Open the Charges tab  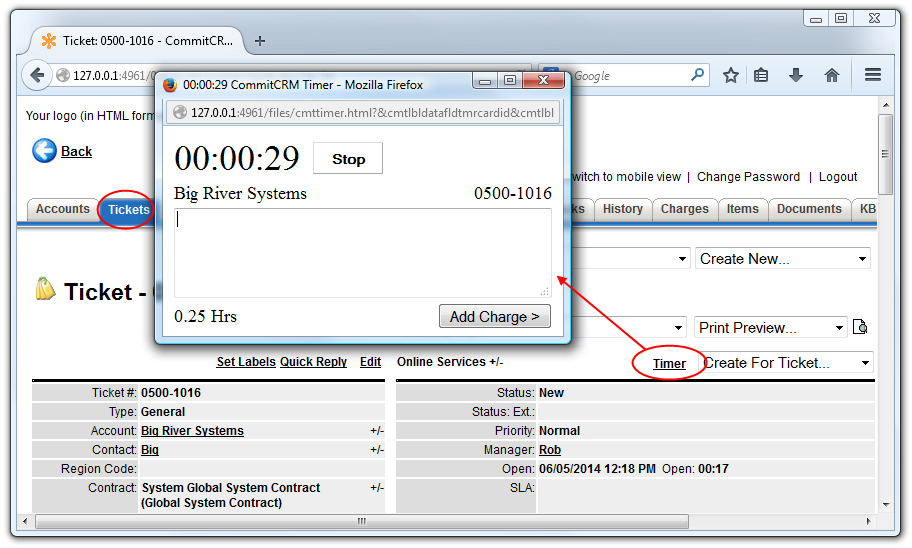pos(684,209)
